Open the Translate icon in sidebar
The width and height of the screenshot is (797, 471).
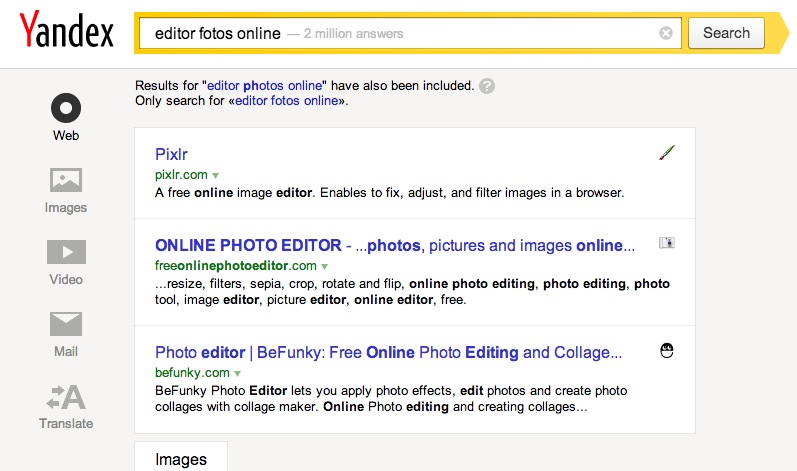[x=66, y=397]
